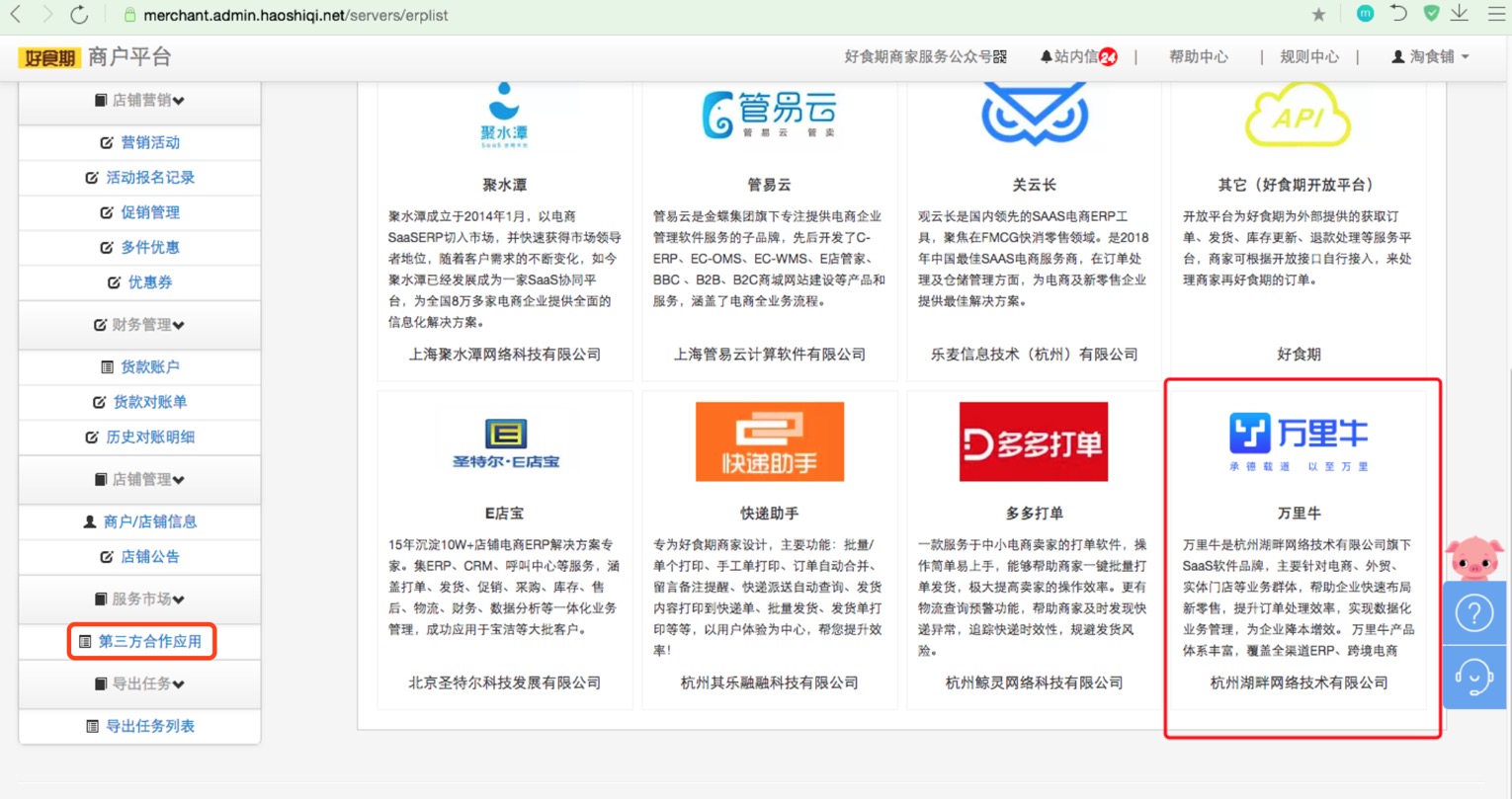Click the 万里牛 logo
This screenshot has height=799, width=1512.
1299,442
